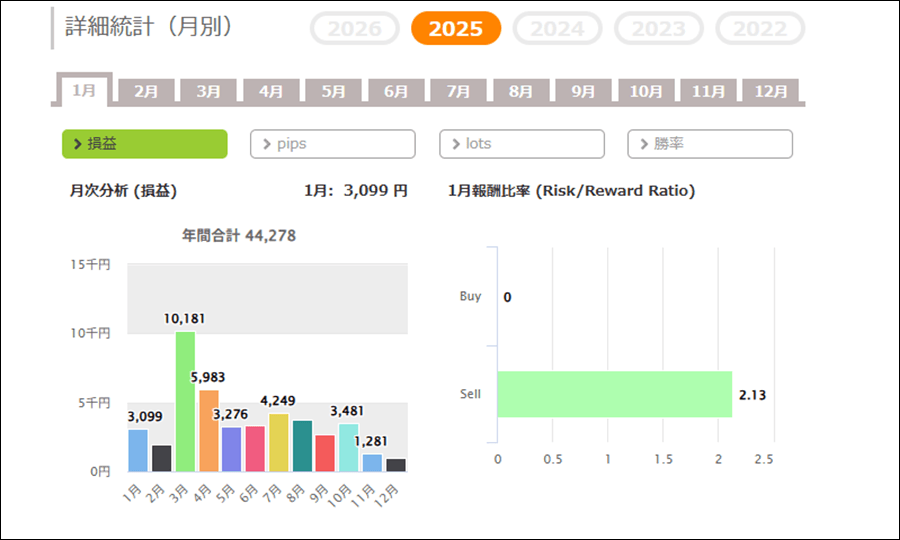Switch to the 9月 tab
The width and height of the screenshot is (900, 540).
[x=583, y=91]
